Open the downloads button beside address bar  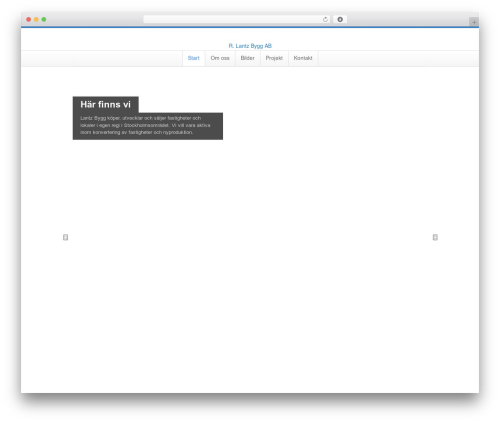[340, 20]
